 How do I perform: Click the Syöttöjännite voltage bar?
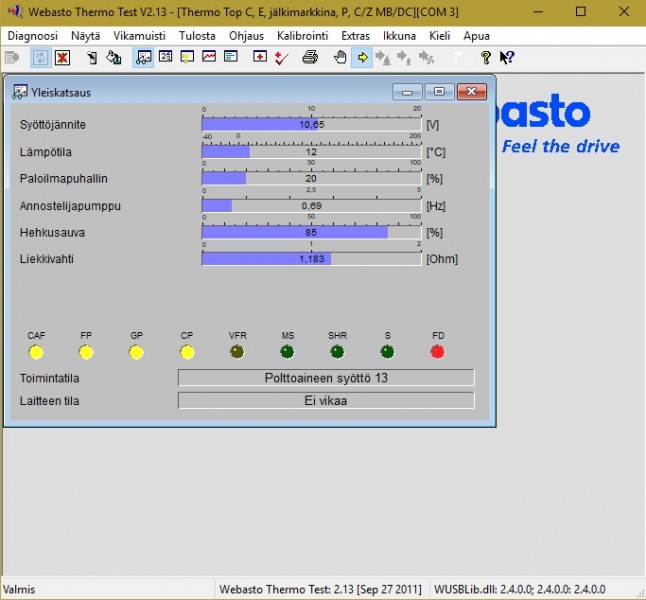[311, 125]
